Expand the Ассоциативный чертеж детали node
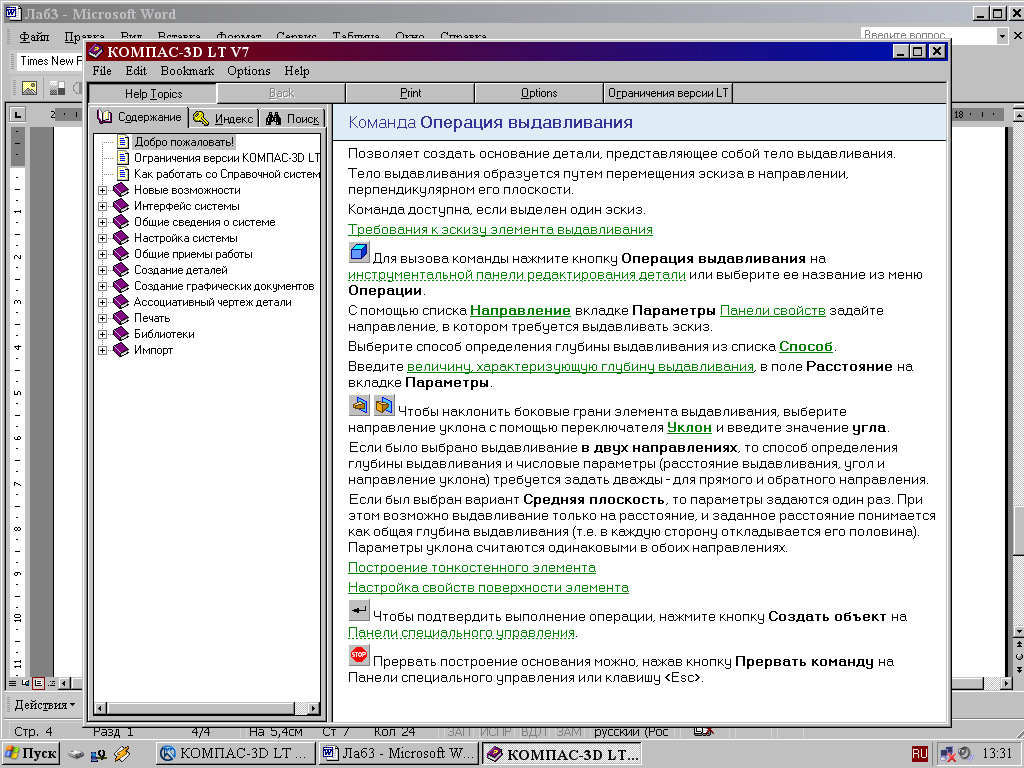Image resolution: width=1024 pixels, height=768 pixels. point(103,302)
